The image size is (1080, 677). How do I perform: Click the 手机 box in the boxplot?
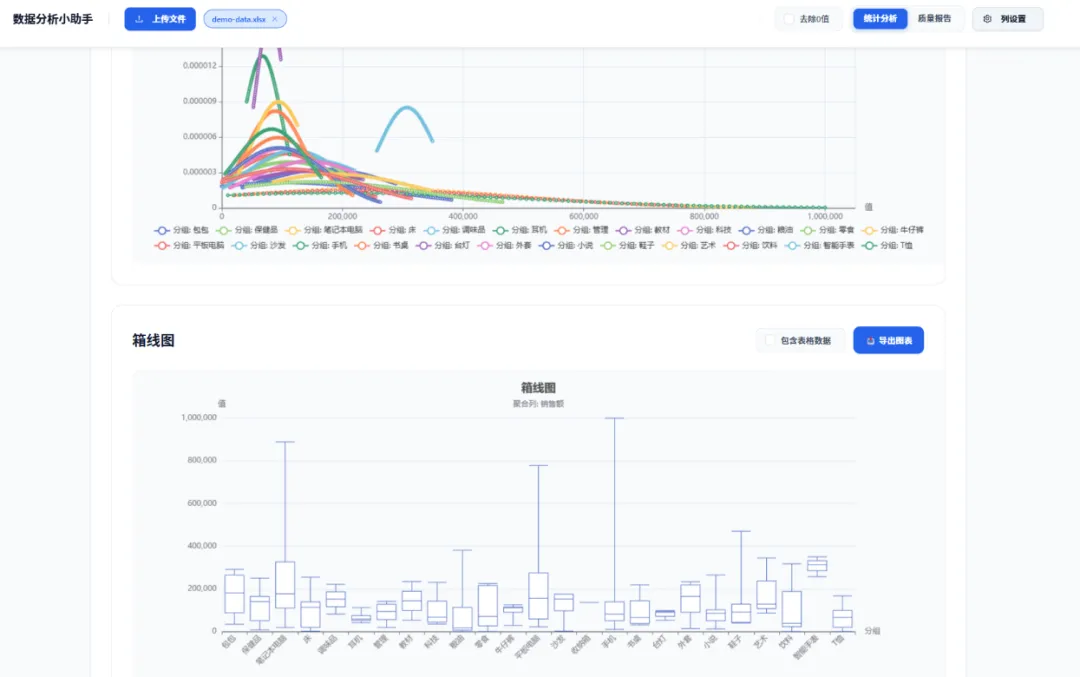614,611
